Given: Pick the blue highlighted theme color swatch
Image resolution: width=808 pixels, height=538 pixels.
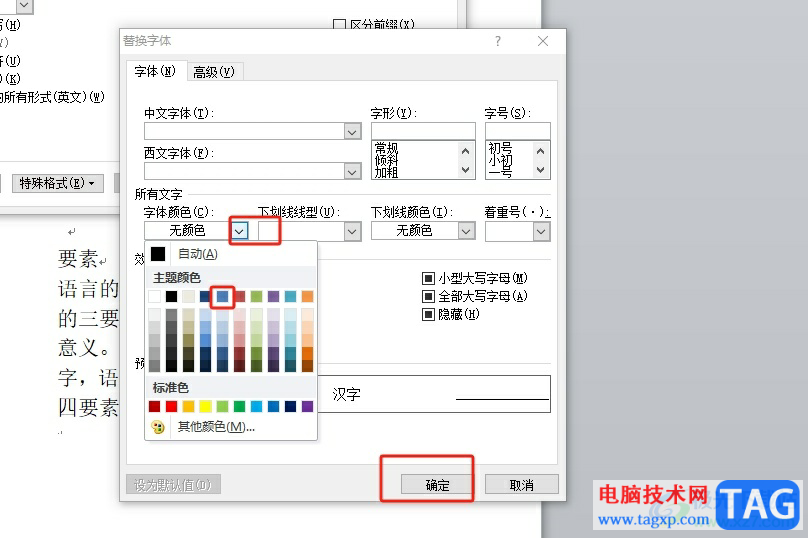Looking at the screenshot, I should coord(223,296).
